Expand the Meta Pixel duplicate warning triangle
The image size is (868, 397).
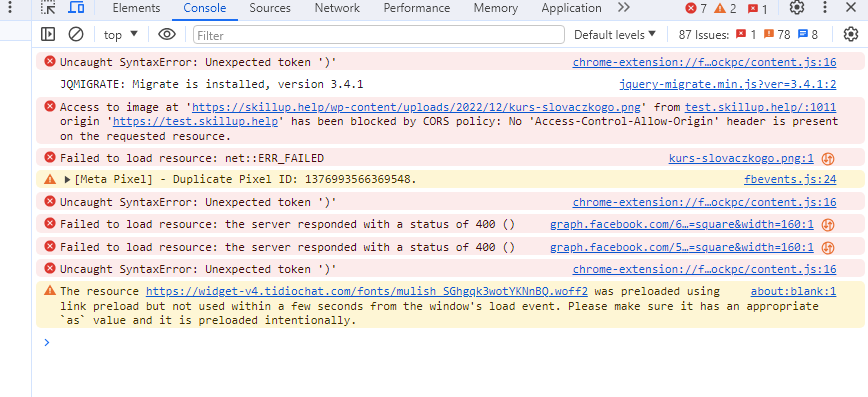pos(68,179)
